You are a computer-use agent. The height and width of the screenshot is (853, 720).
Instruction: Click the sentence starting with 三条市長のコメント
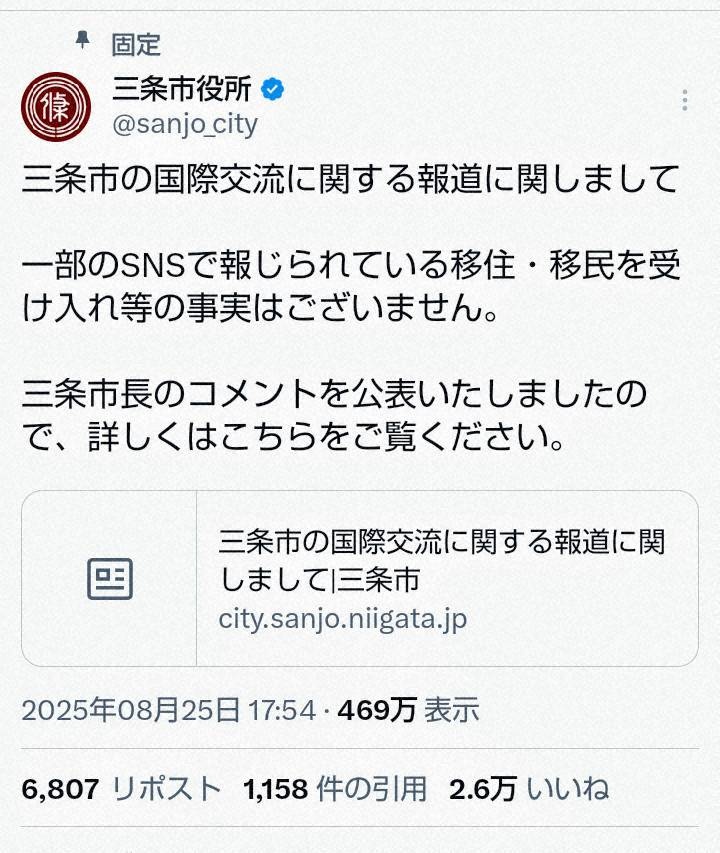coord(335,395)
